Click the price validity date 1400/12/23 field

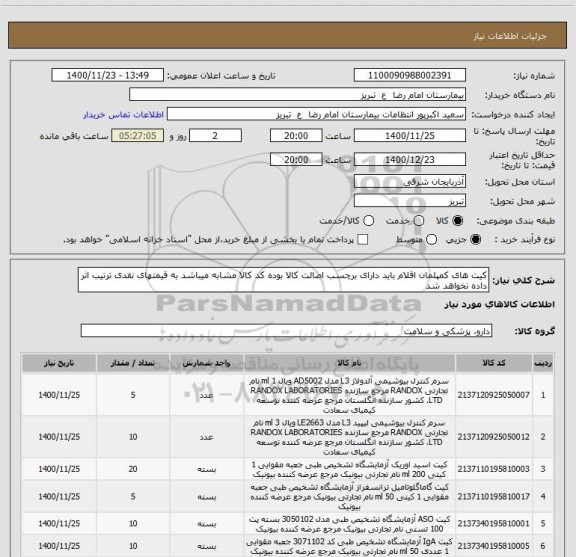point(410,159)
